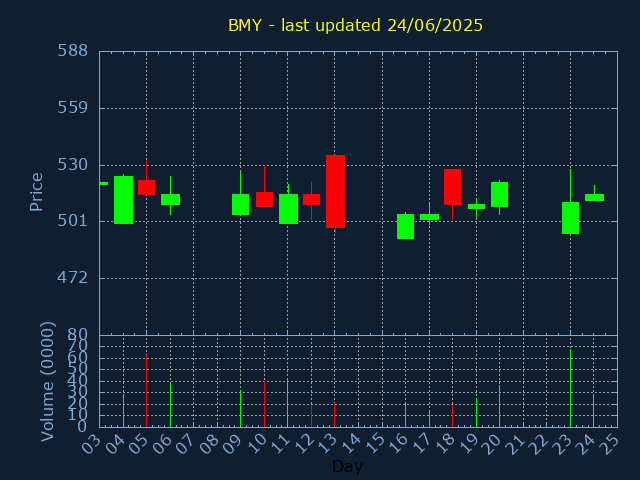Select the volume axis label 80
Viewport: 640px width, 480px height.
pos(78,335)
